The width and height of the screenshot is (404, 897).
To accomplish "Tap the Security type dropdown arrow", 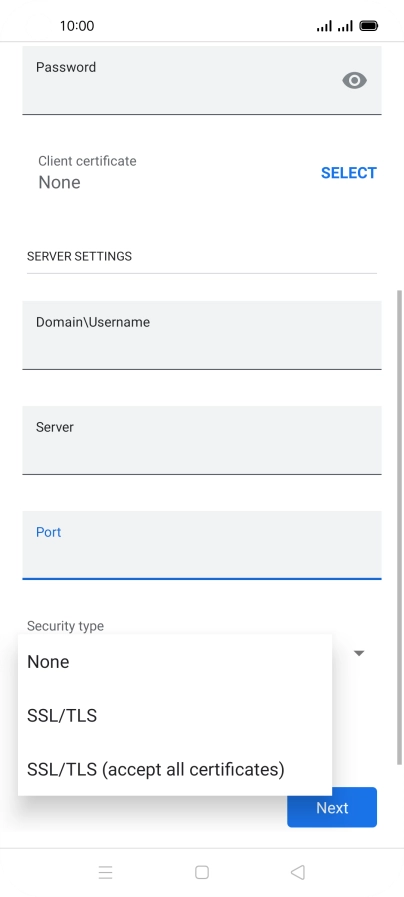I will (359, 653).
